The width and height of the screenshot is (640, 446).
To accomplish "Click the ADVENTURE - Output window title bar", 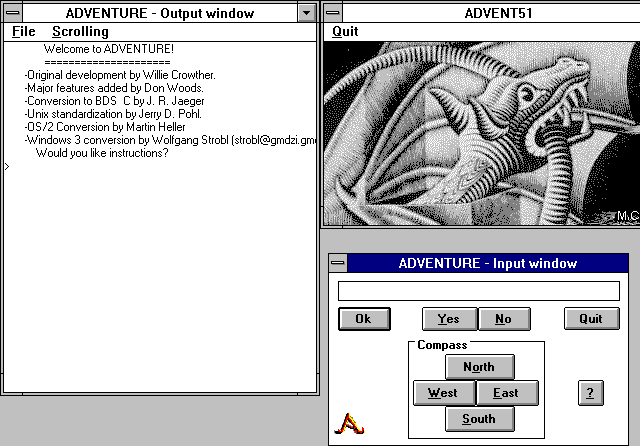I will 160,13.
